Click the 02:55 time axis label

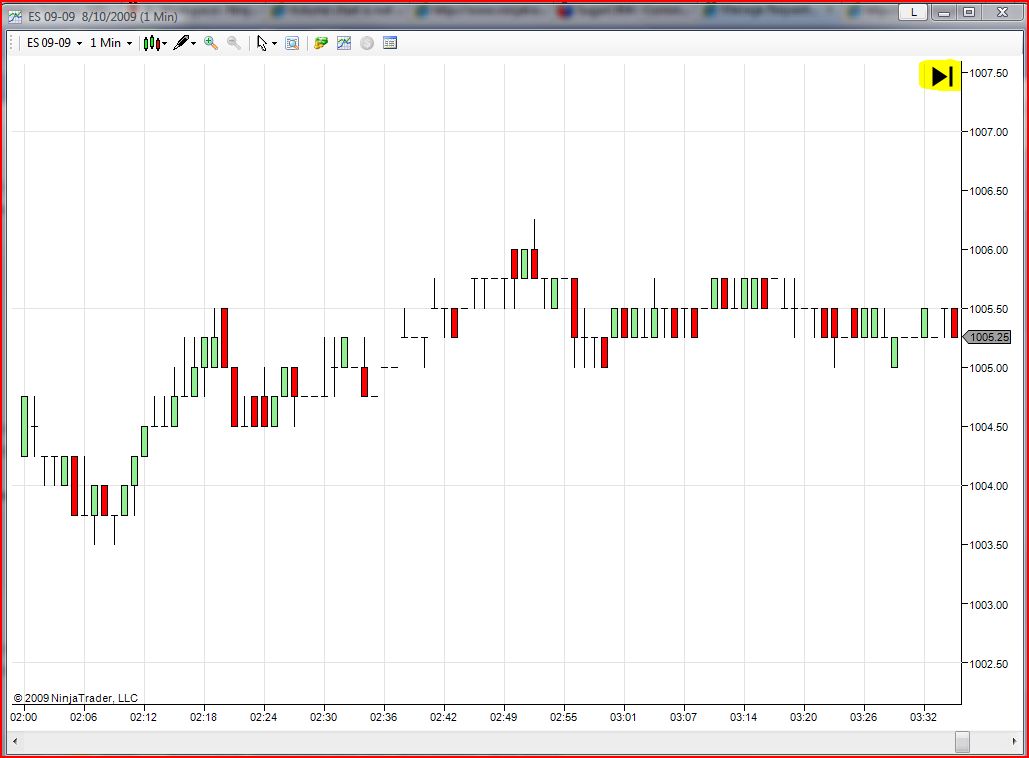563,717
